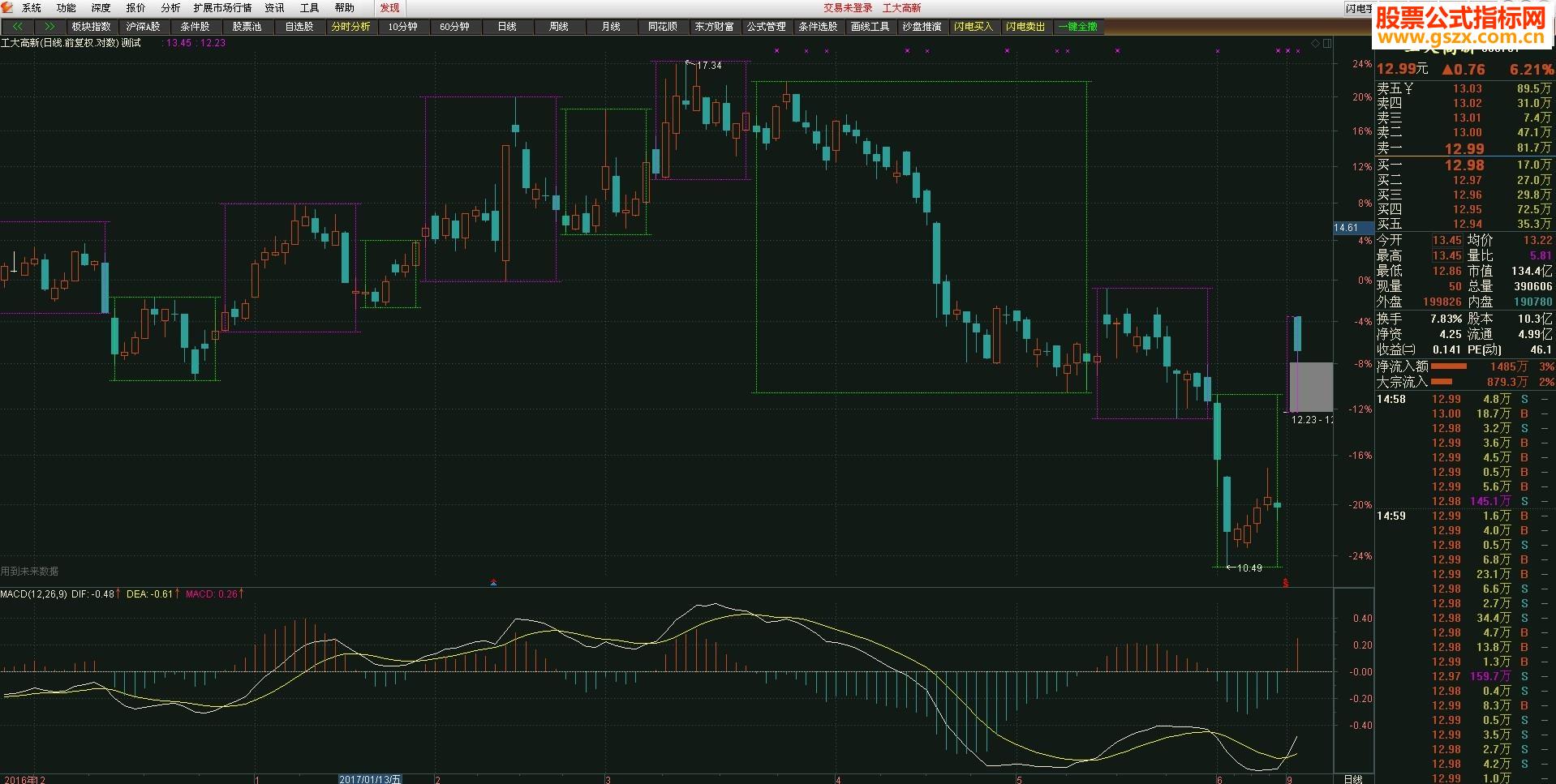Click the 买五 price 12.94
The height and width of the screenshot is (784, 1556).
(x=1468, y=224)
